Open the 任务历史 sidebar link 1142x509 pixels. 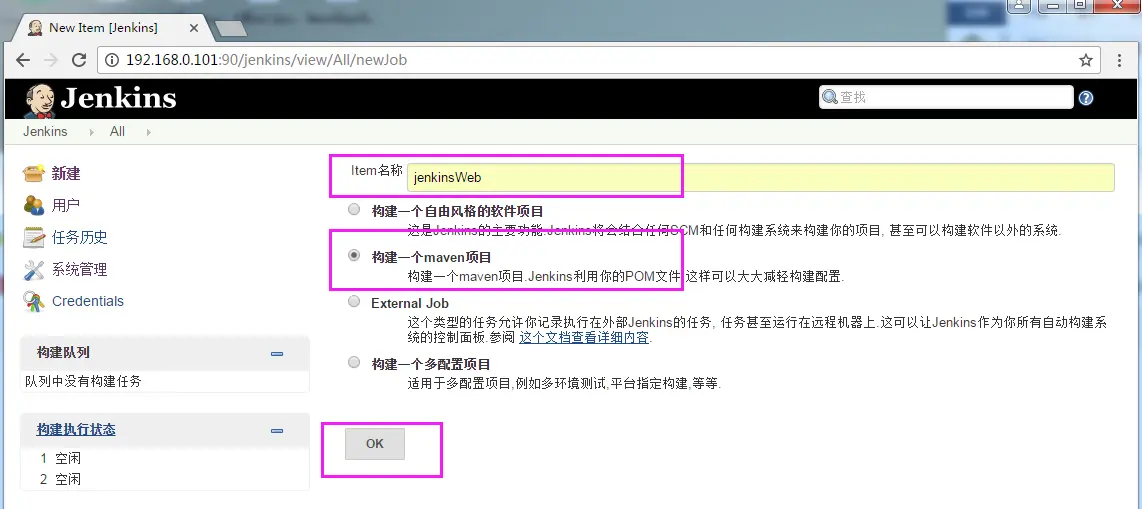[79, 237]
